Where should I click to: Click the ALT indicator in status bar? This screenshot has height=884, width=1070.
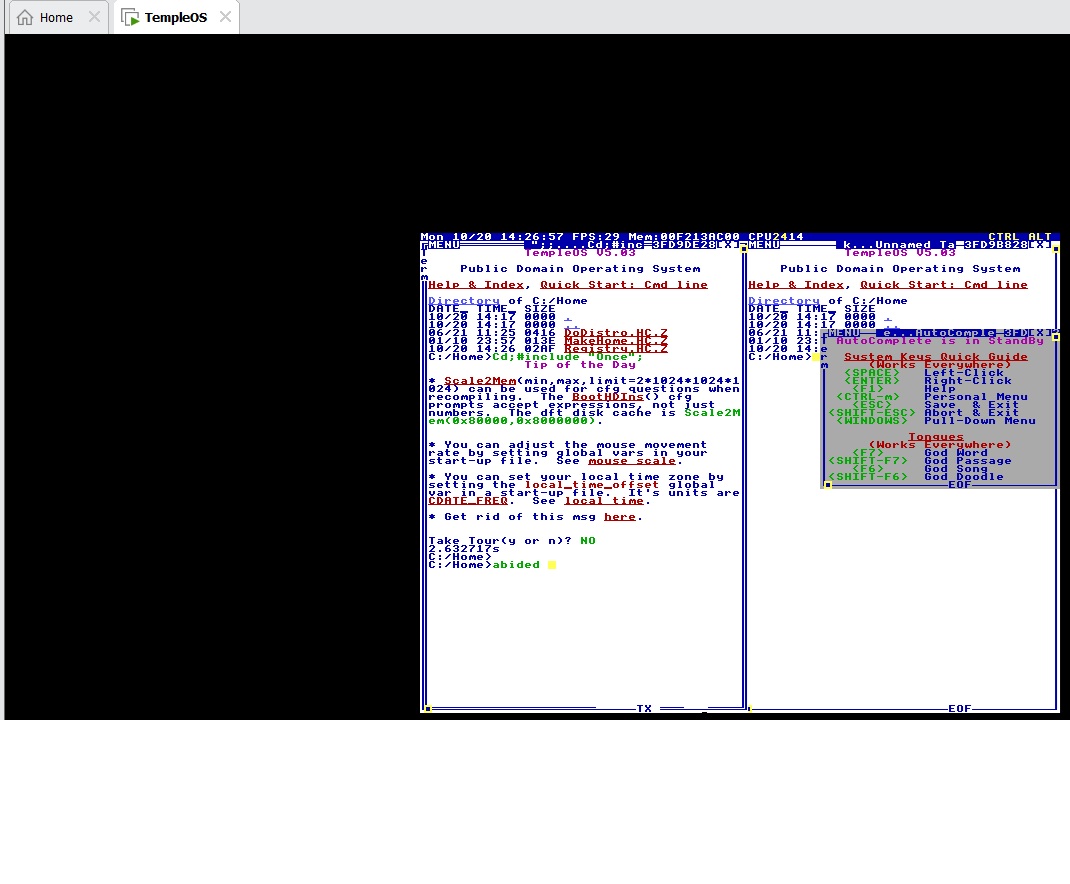(1040, 236)
